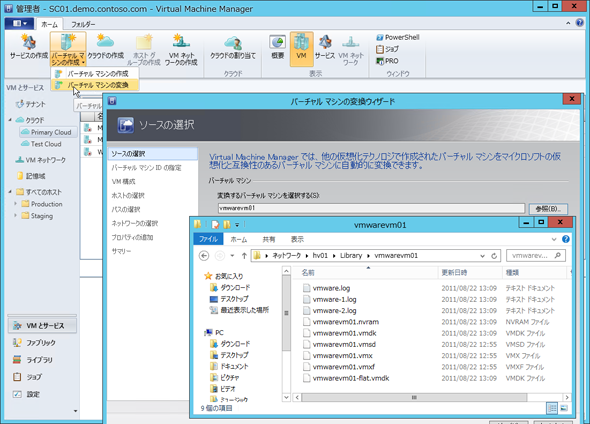Refresh the Explorer folder view

[x=494, y=256]
